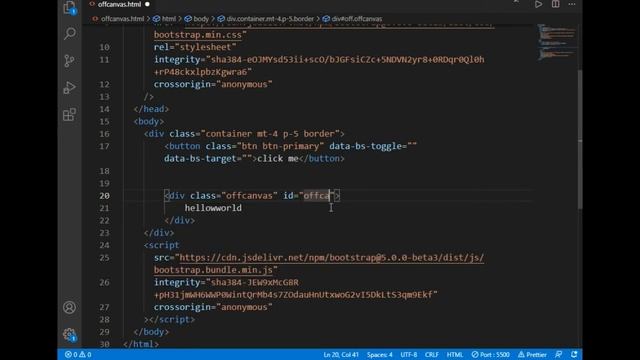640x360 pixels.
Task: Open the Explorer view
Action: tap(69, 7)
